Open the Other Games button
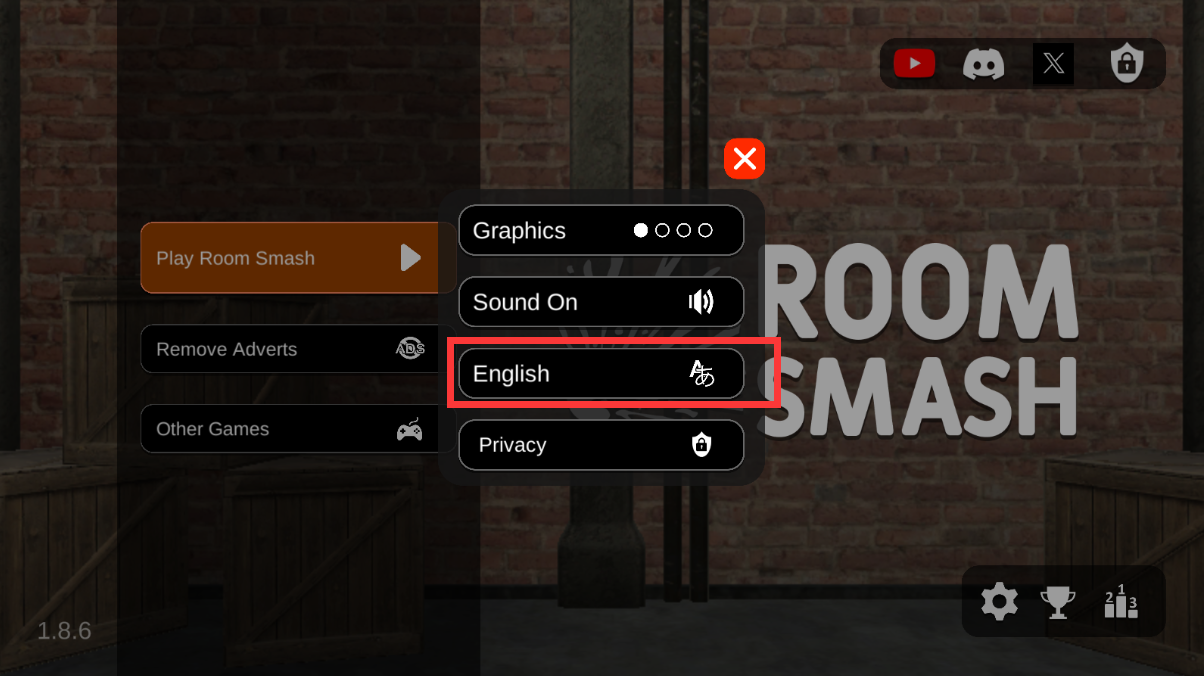 click(290, 429)
